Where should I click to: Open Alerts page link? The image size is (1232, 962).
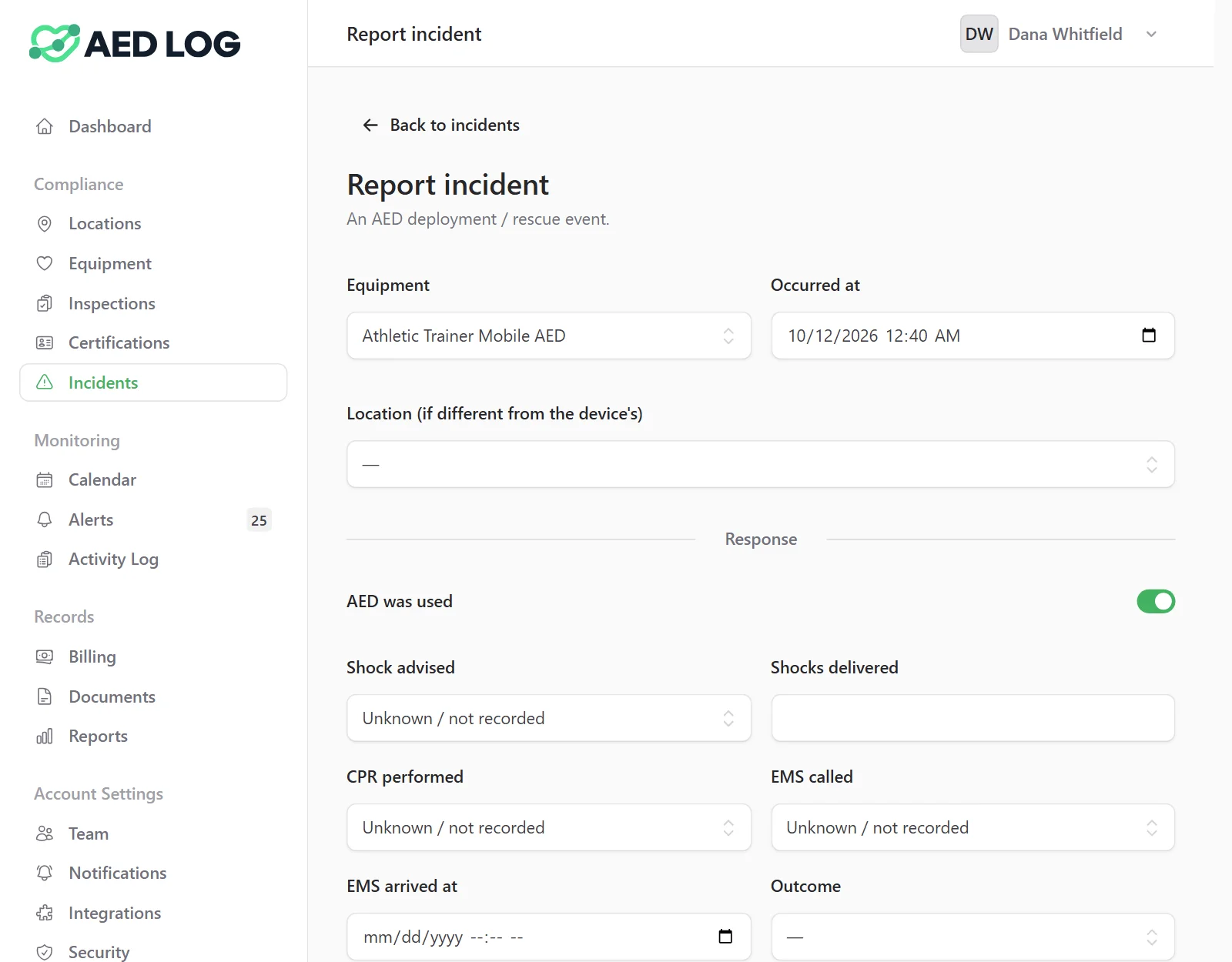153,519
